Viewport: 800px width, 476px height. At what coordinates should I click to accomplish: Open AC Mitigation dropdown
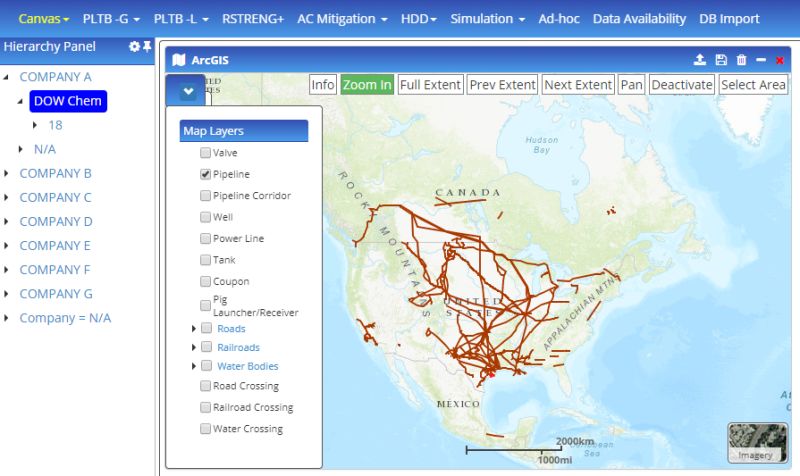coord(342,19)
